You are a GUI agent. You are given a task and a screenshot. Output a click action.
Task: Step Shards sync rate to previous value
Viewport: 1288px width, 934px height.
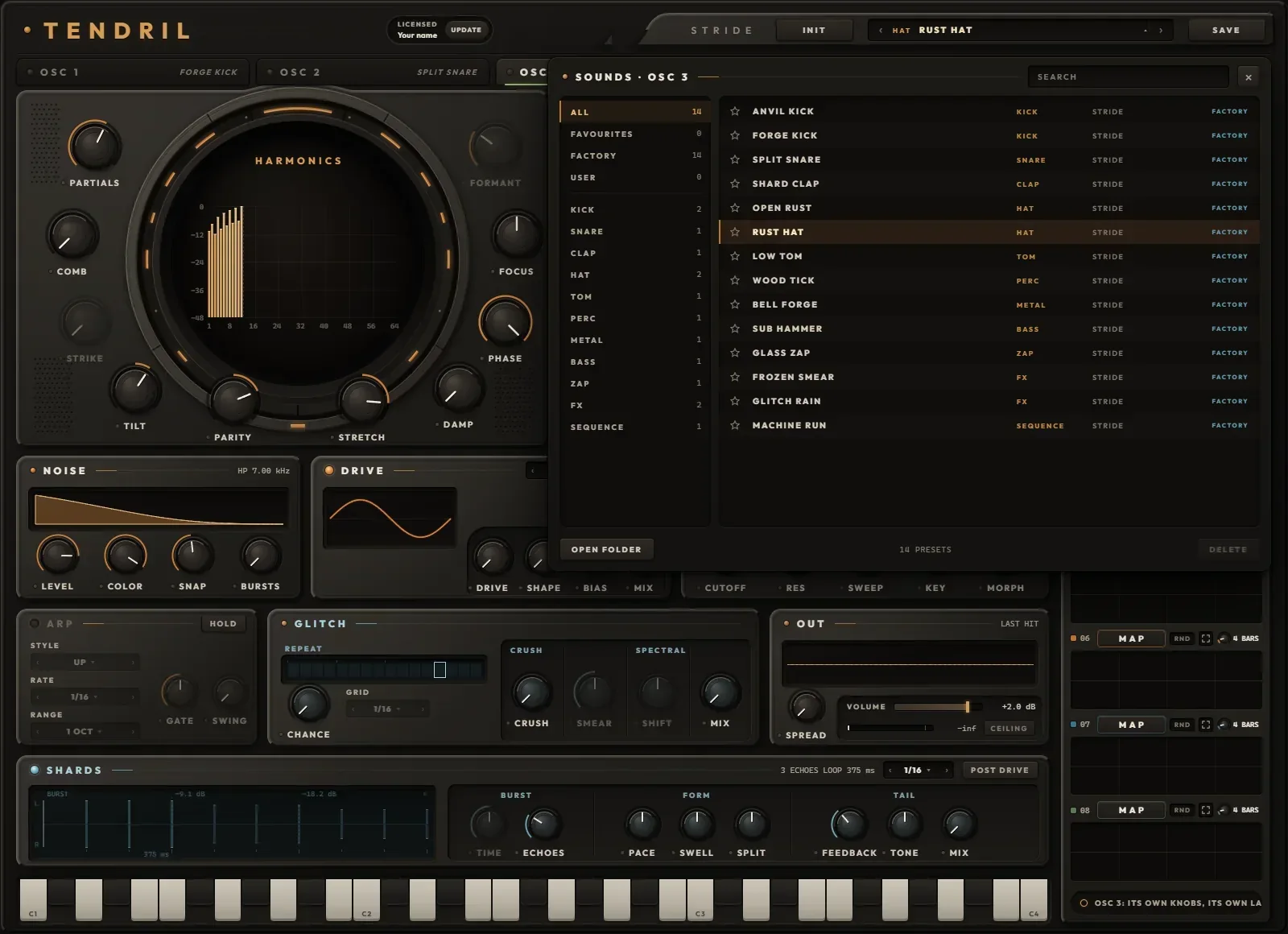[890, 770]
